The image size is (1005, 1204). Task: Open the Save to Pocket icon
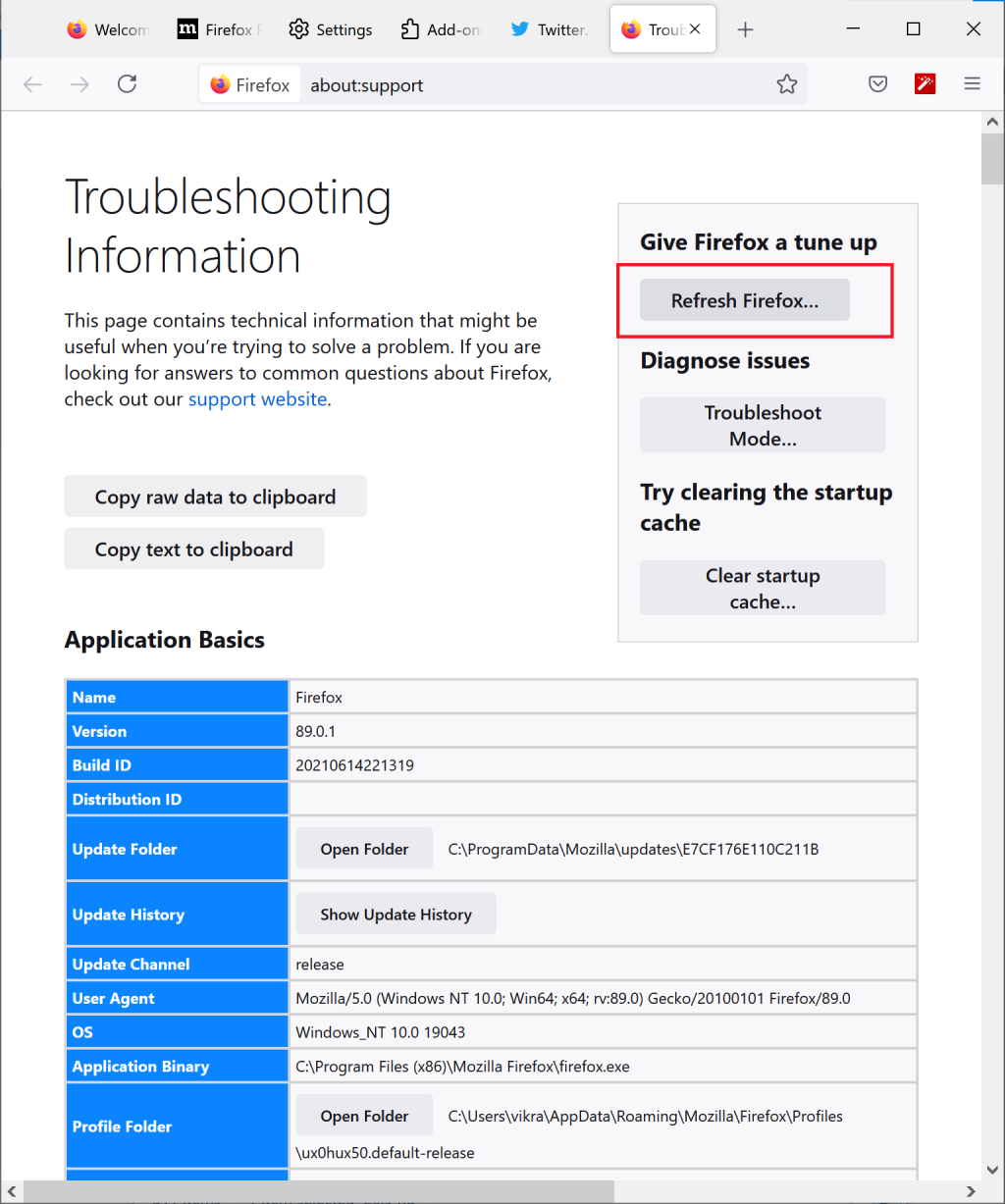coord(878,84)
